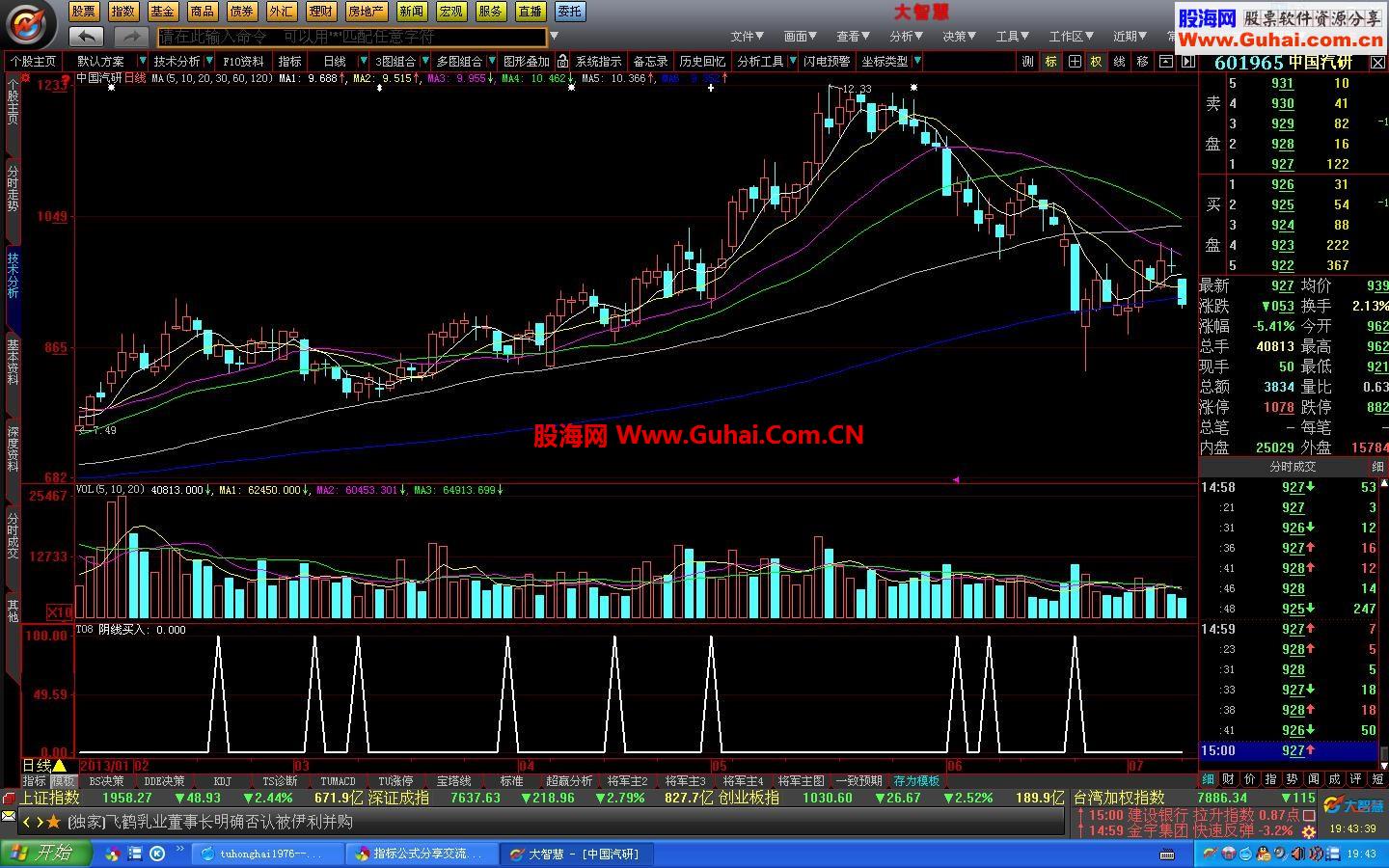Open the 委托 trading button
Viewport: 1389px width, 868px height.
(x=570, y=12)
